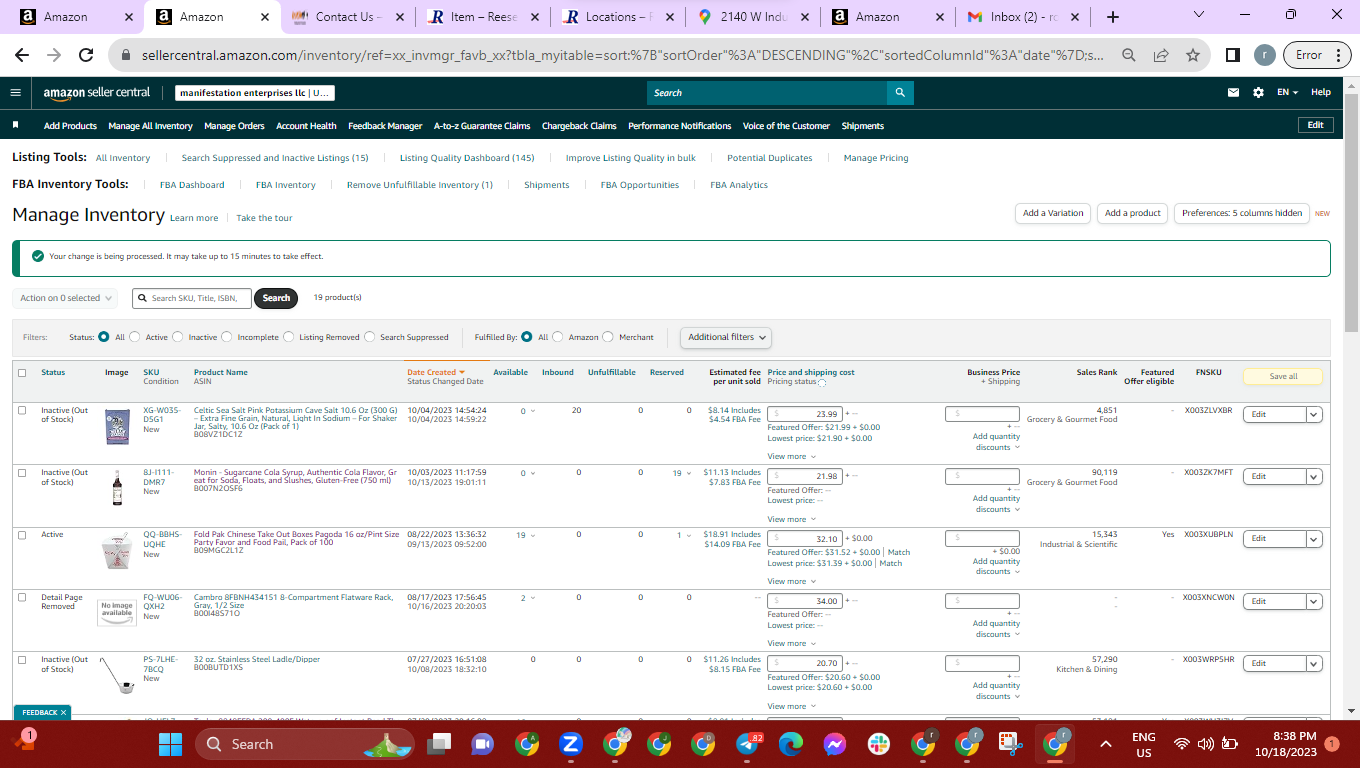1360x768 pixels.
Task: Open Telegram from the taskbar
Action: click(x=747, y=744)
